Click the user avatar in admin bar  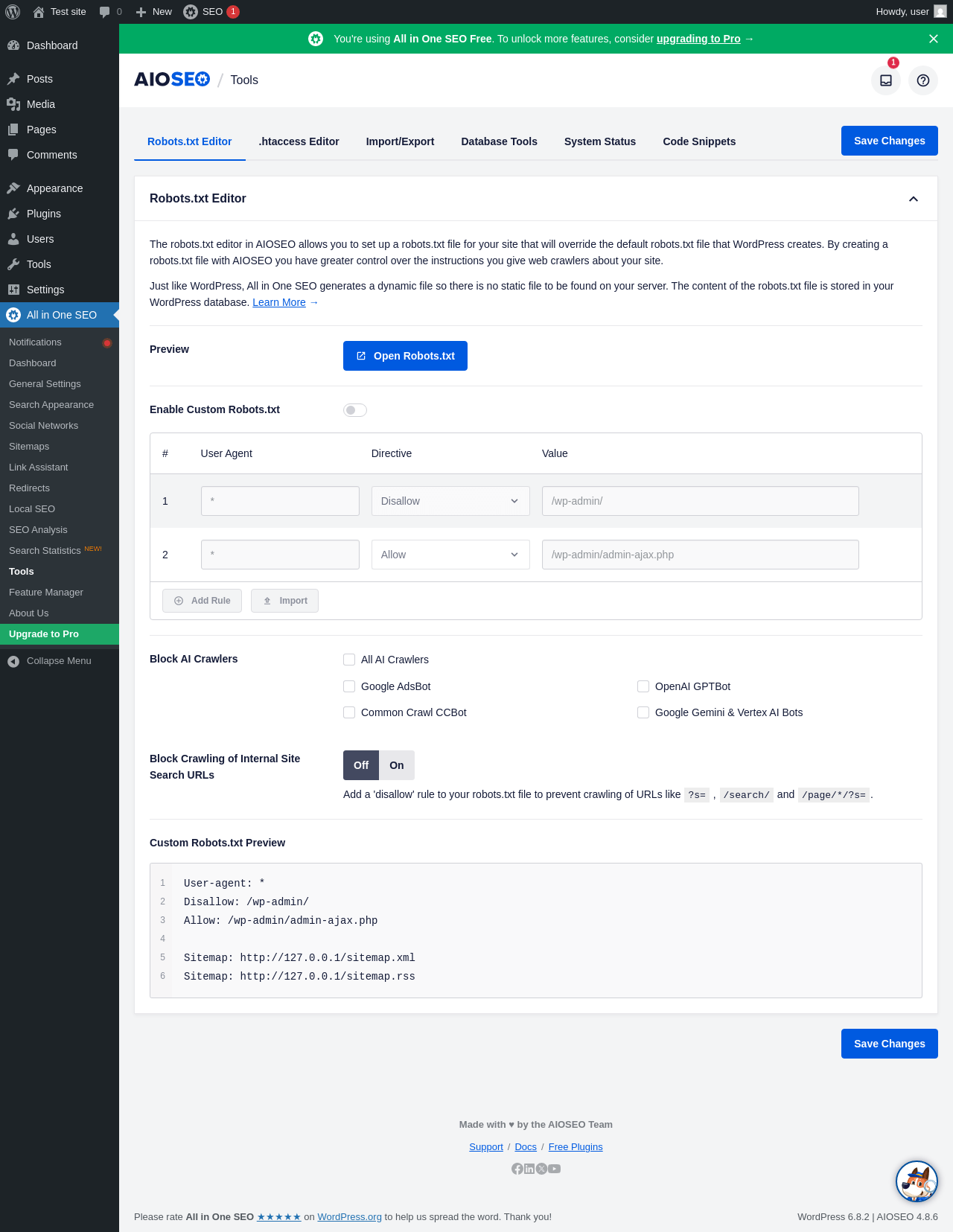940,12
